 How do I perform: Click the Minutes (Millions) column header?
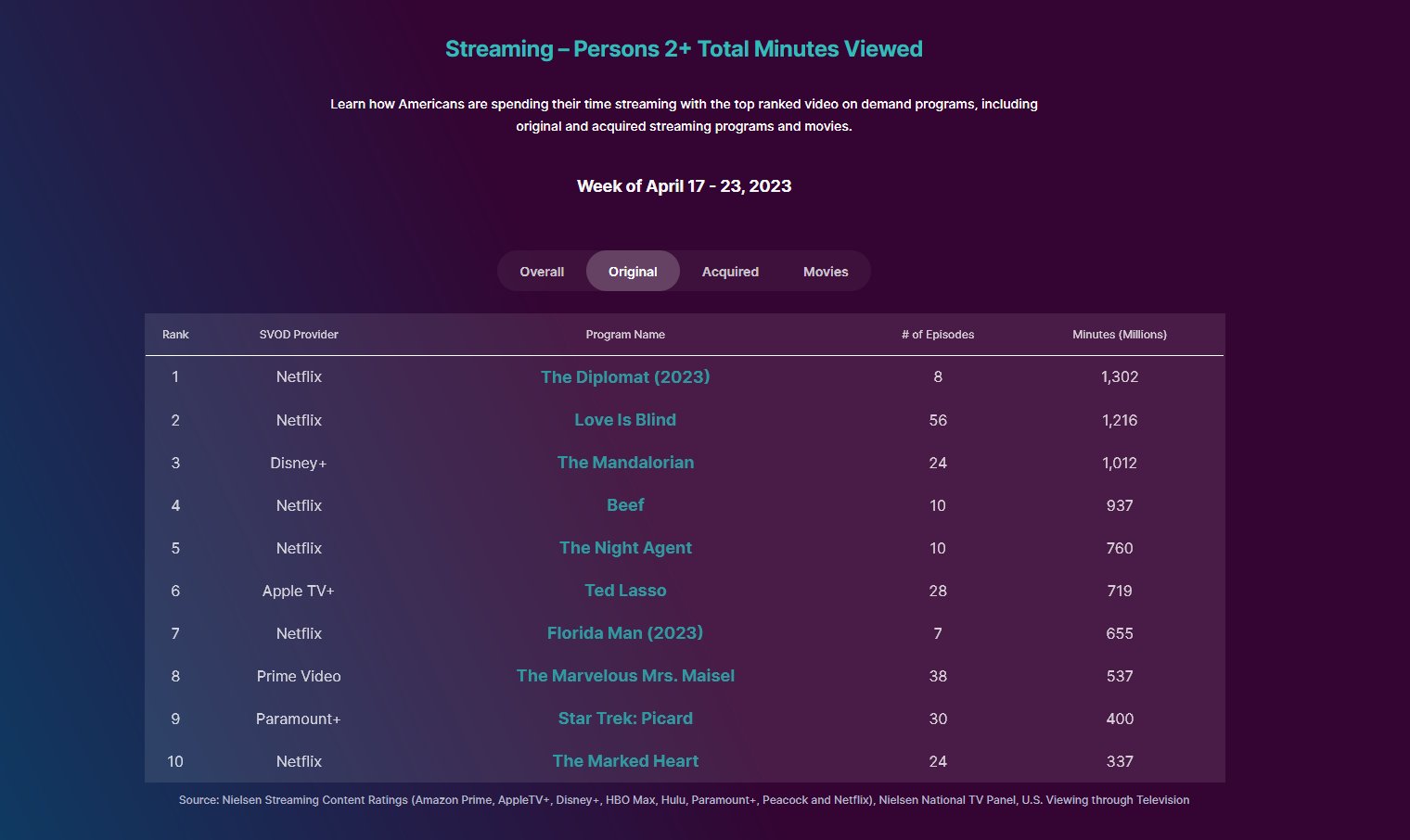coord(1120,335)
